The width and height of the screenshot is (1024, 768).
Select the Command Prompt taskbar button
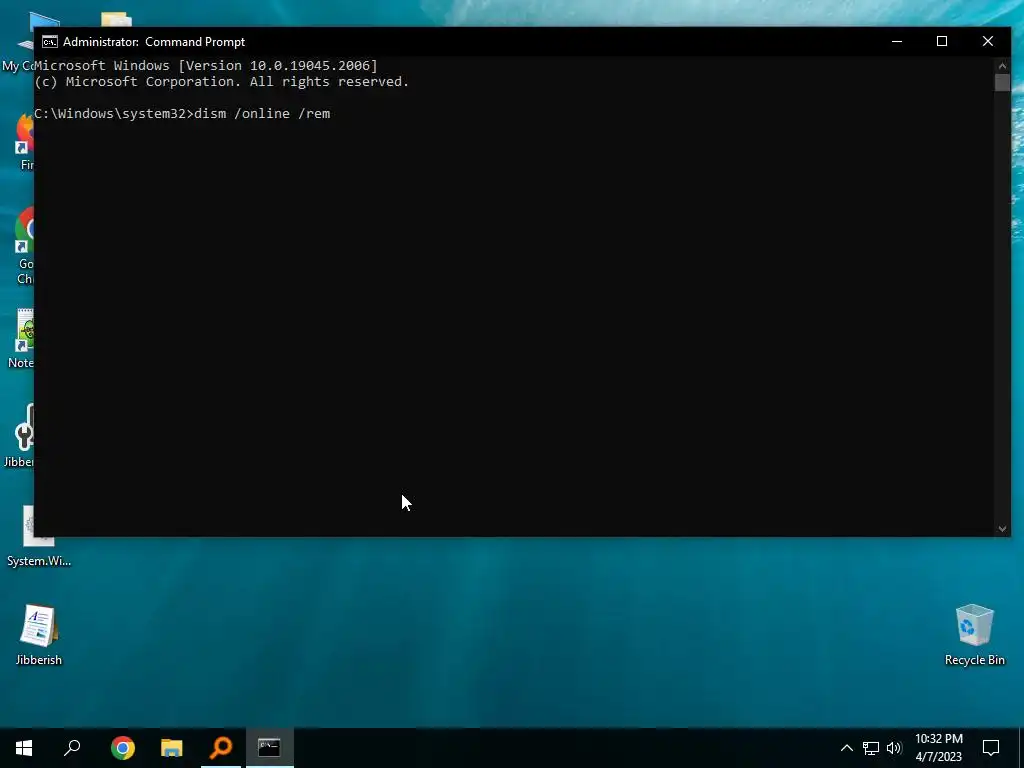coord(270,748)
